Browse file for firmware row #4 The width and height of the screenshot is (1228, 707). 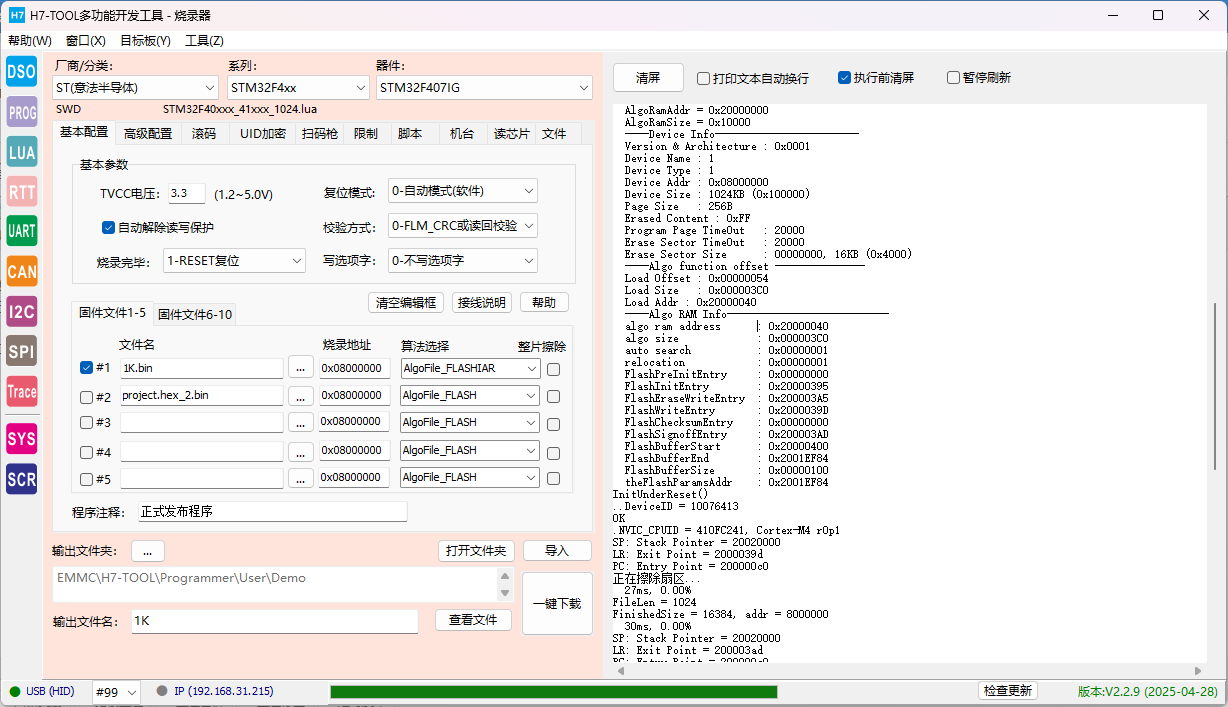[x=300, y=451]
